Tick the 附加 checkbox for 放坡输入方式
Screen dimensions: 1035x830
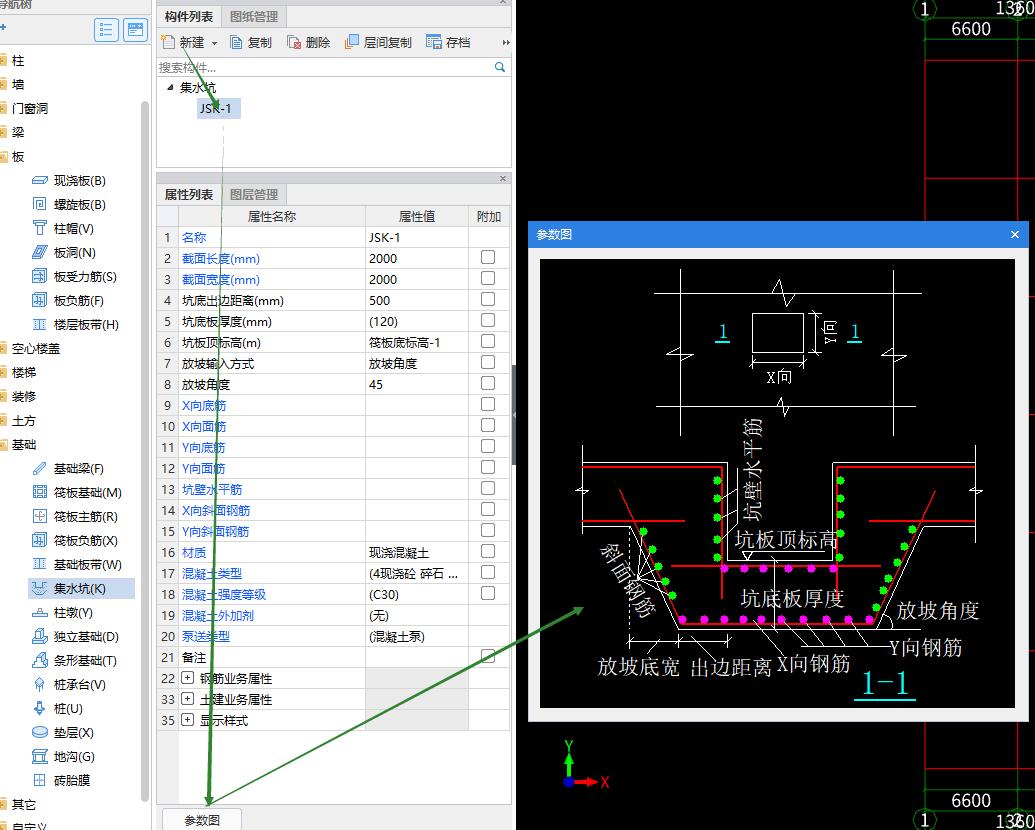pos(488,363)
